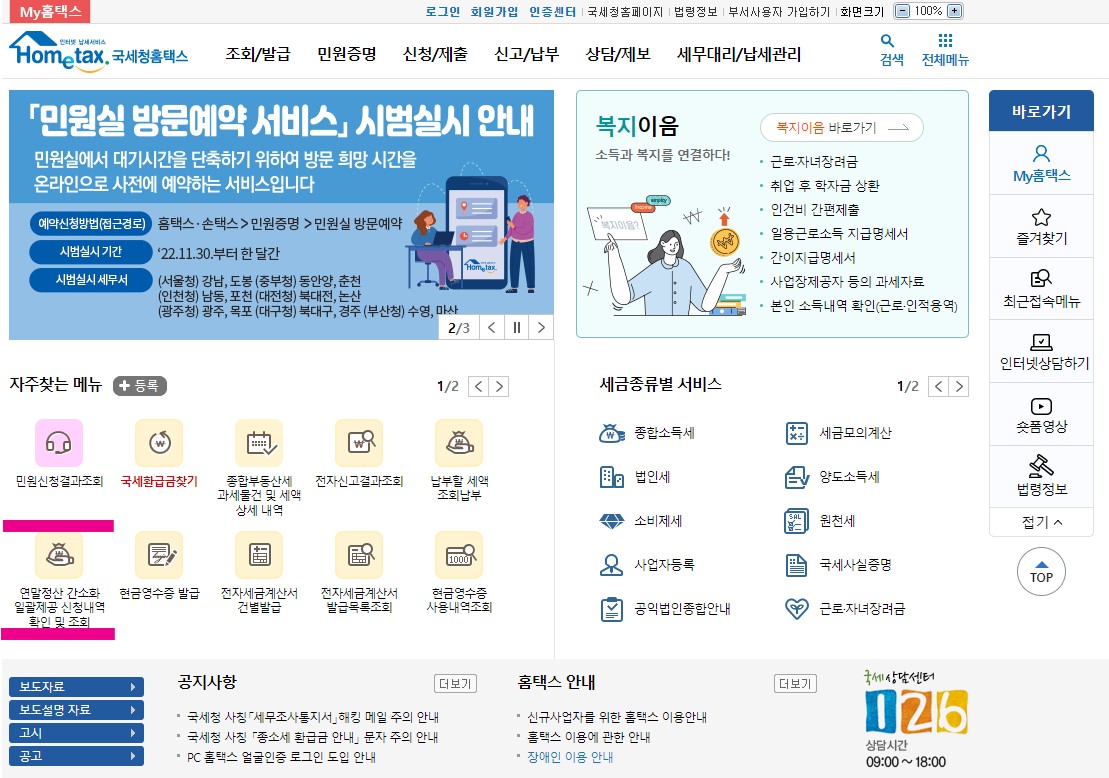Click 더보기 next to 홈택스 안내
Image resolution: width=1109 pixels, height=778 pixels.
point(795,684)
